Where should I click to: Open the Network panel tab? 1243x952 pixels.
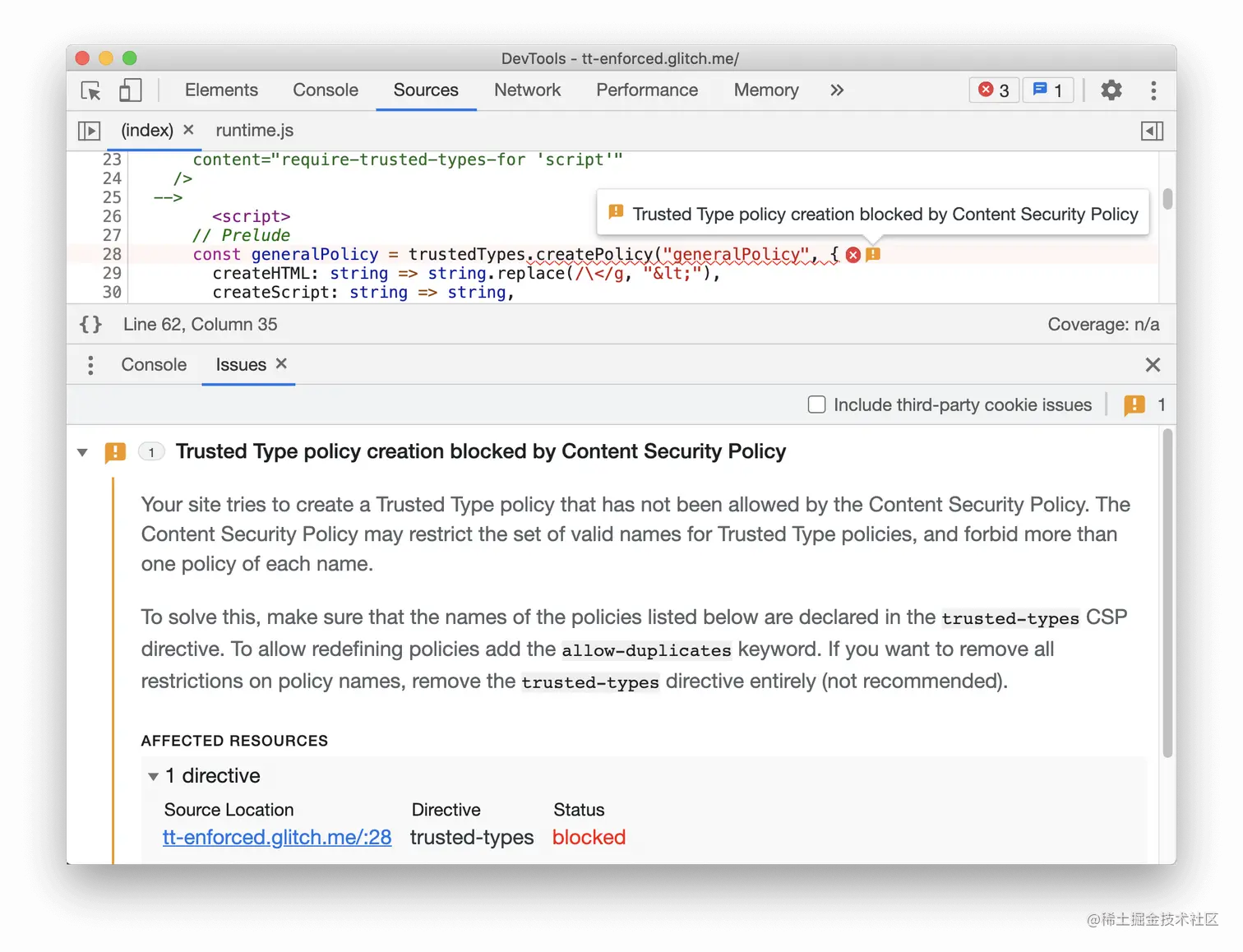click(x=527, y=90)
